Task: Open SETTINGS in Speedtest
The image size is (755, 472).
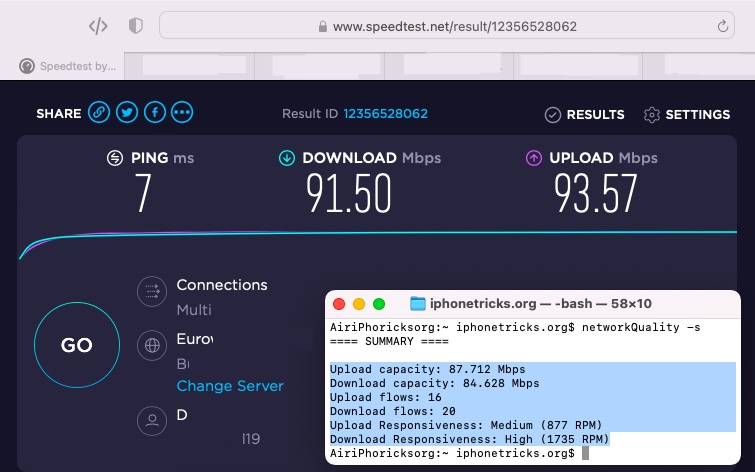Action: (x=687, y=115)
